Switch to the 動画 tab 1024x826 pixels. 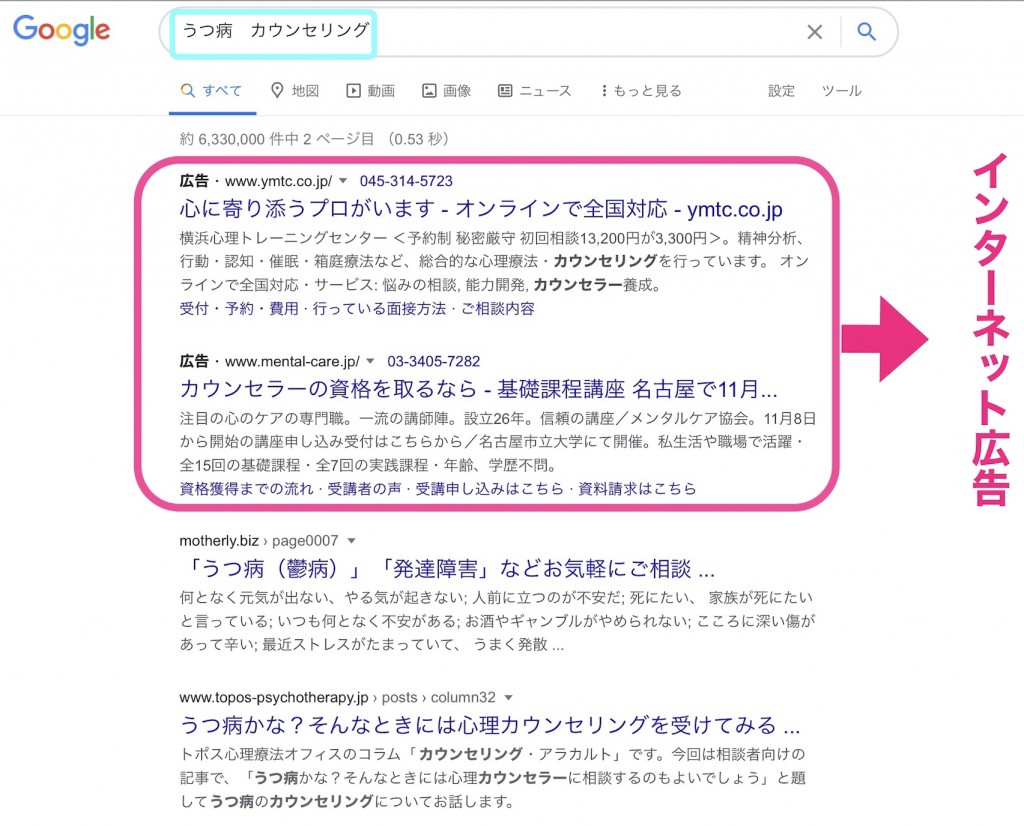tap(370, 91)
